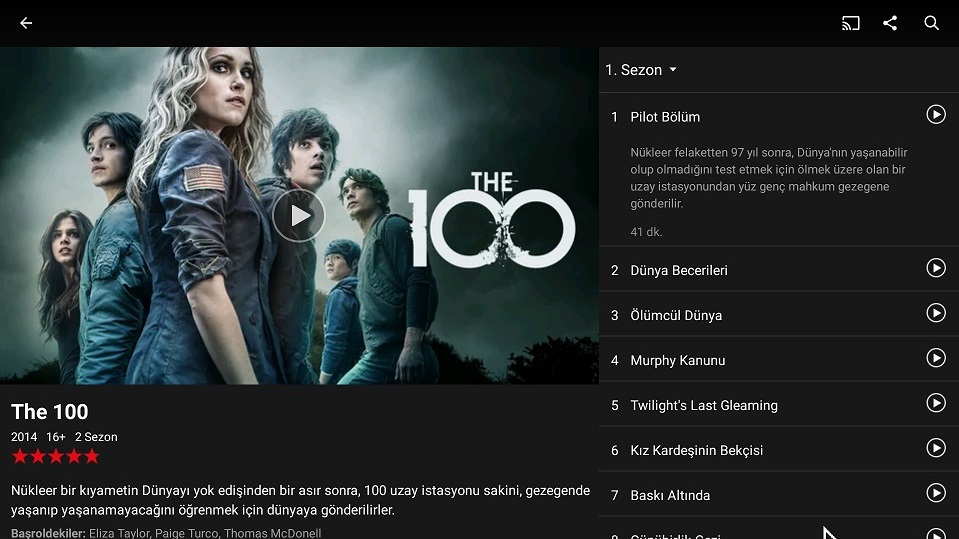The height and width of the screenshot is (539, 959).
Task: Play episode 2 Dünya Becerileri
Action: click(x=936, y=268)
